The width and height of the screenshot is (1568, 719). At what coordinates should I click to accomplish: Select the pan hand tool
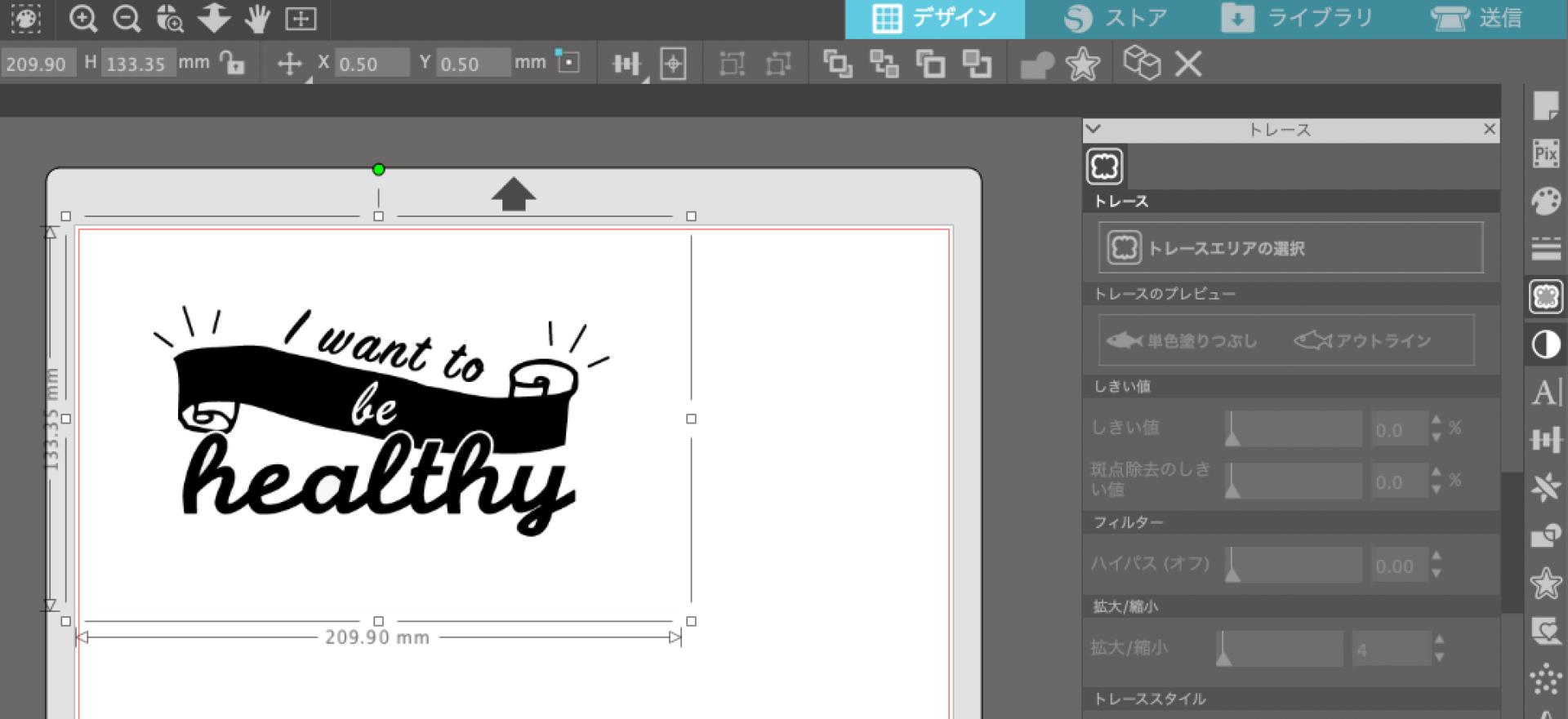tap(257, 18)
